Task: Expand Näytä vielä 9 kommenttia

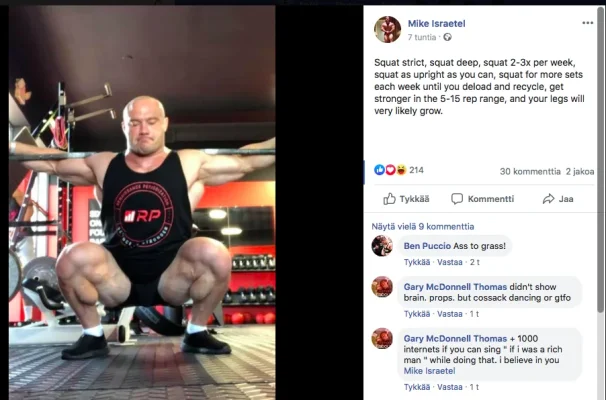Action: [423, 226]
